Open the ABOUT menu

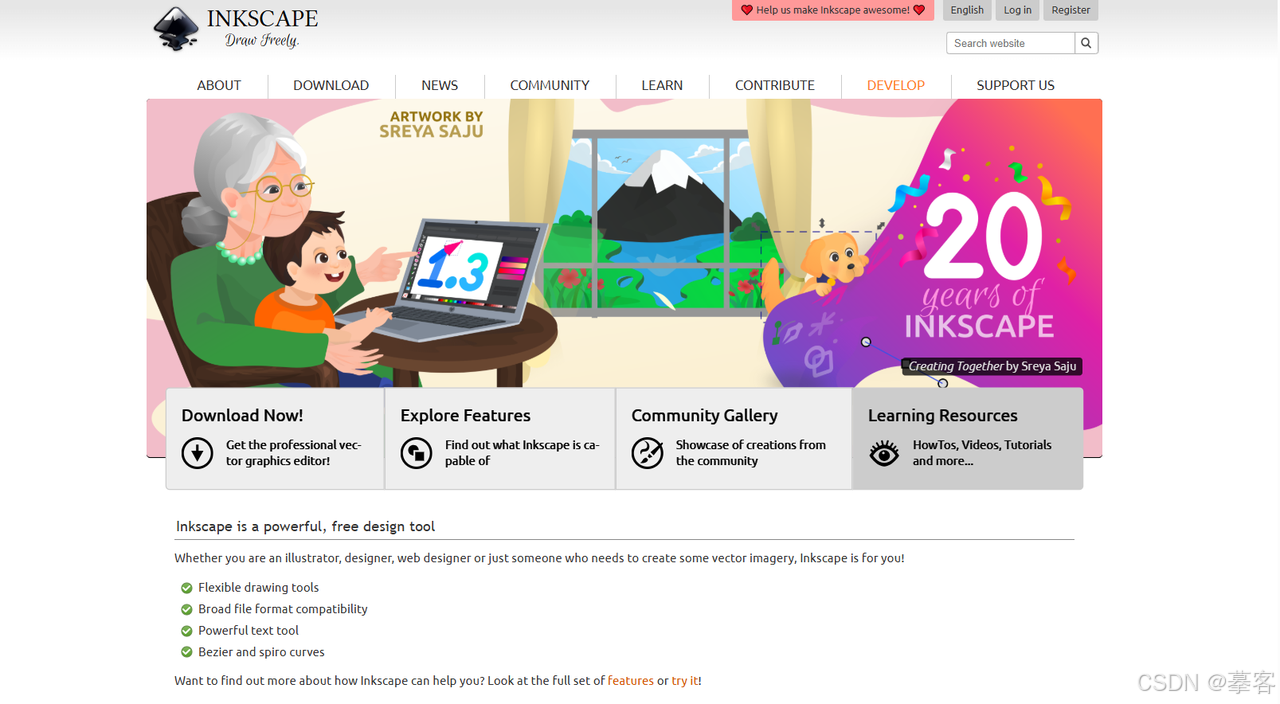pos(219,85)
